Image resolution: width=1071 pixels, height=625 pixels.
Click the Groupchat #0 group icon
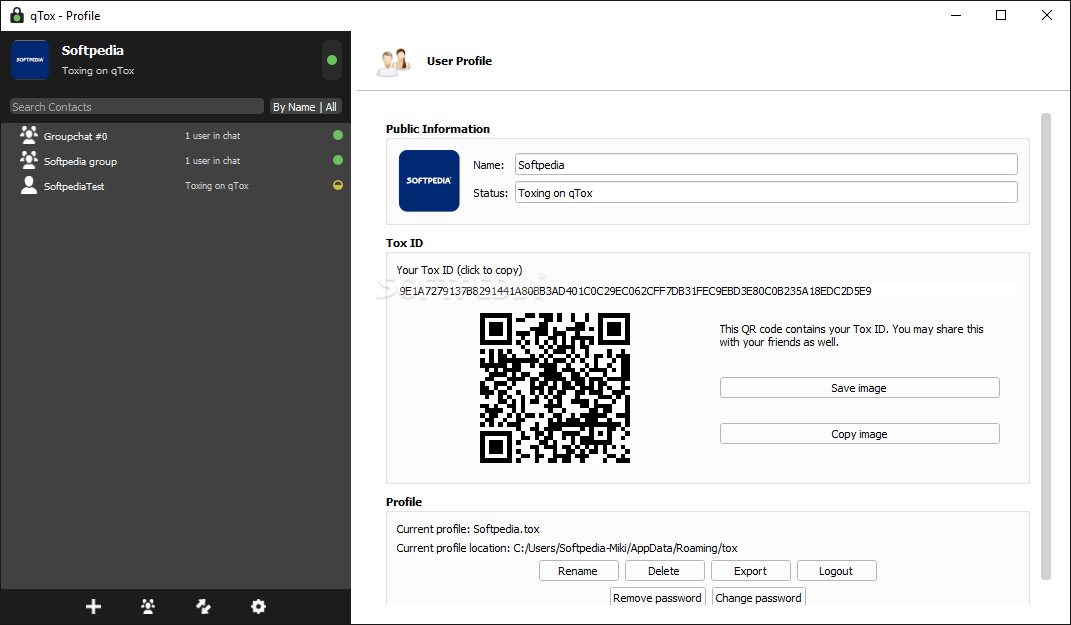(29, 135)
